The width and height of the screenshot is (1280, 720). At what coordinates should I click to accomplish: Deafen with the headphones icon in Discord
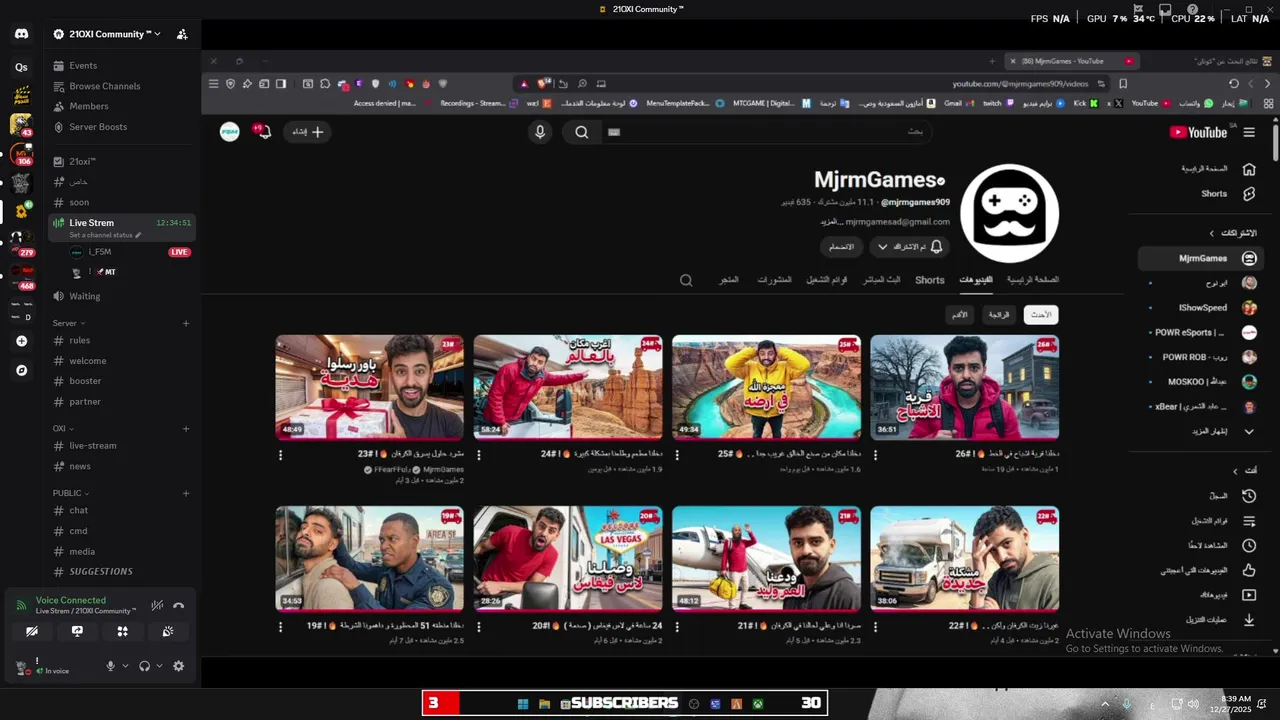point(144,666)
